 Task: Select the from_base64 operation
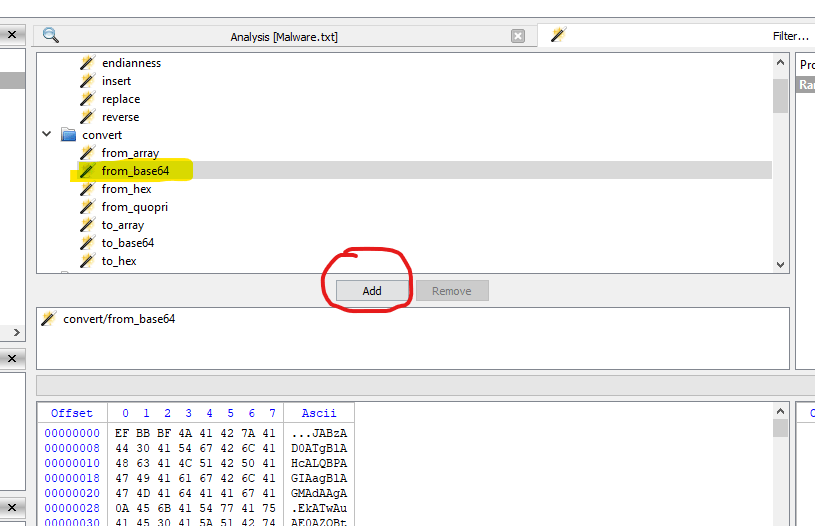pos(135,171)
